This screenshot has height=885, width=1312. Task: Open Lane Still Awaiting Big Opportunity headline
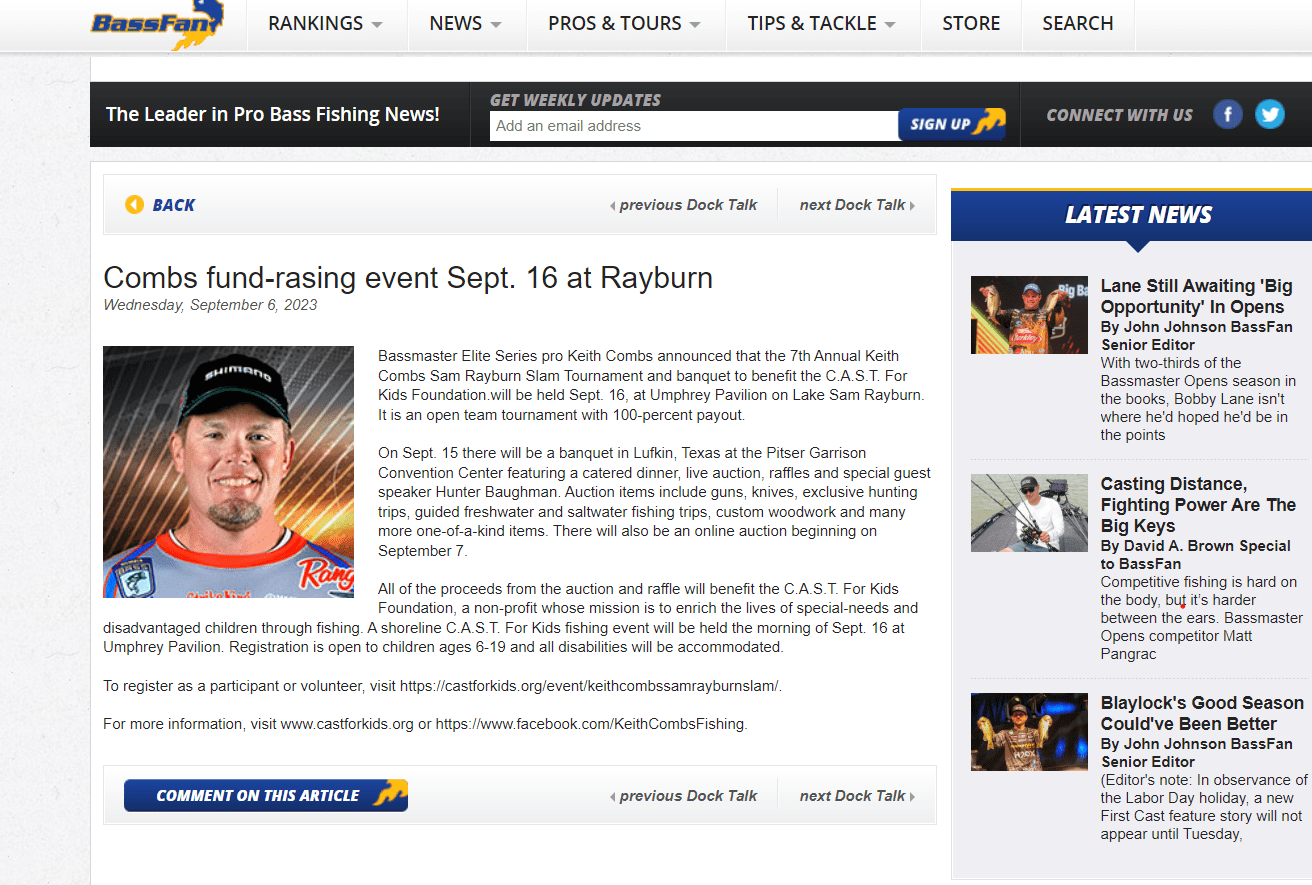pos(1196,297)
